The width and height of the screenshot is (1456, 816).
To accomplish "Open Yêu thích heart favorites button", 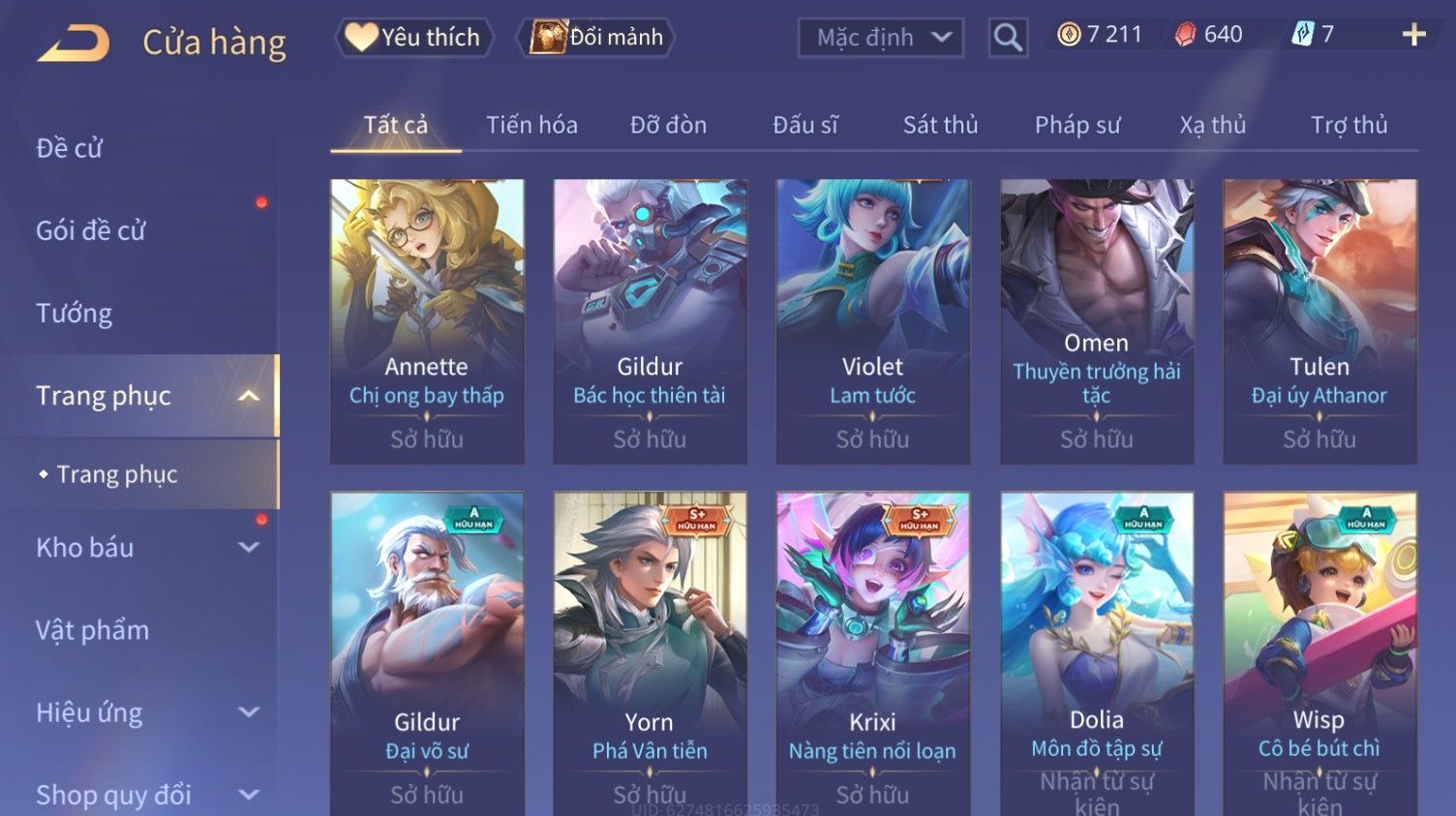I will [413, 38].
